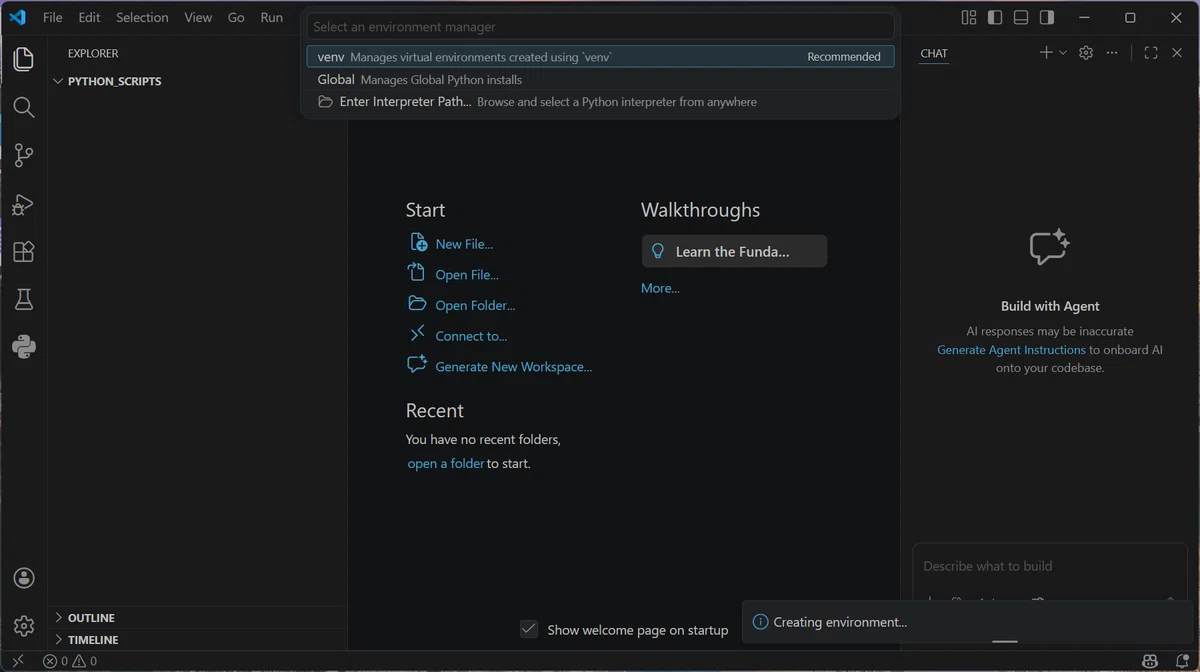The width and height of the screenshot is (1200, 672).
Task: Open the Run and Debug view
Action: coord(24,204)
